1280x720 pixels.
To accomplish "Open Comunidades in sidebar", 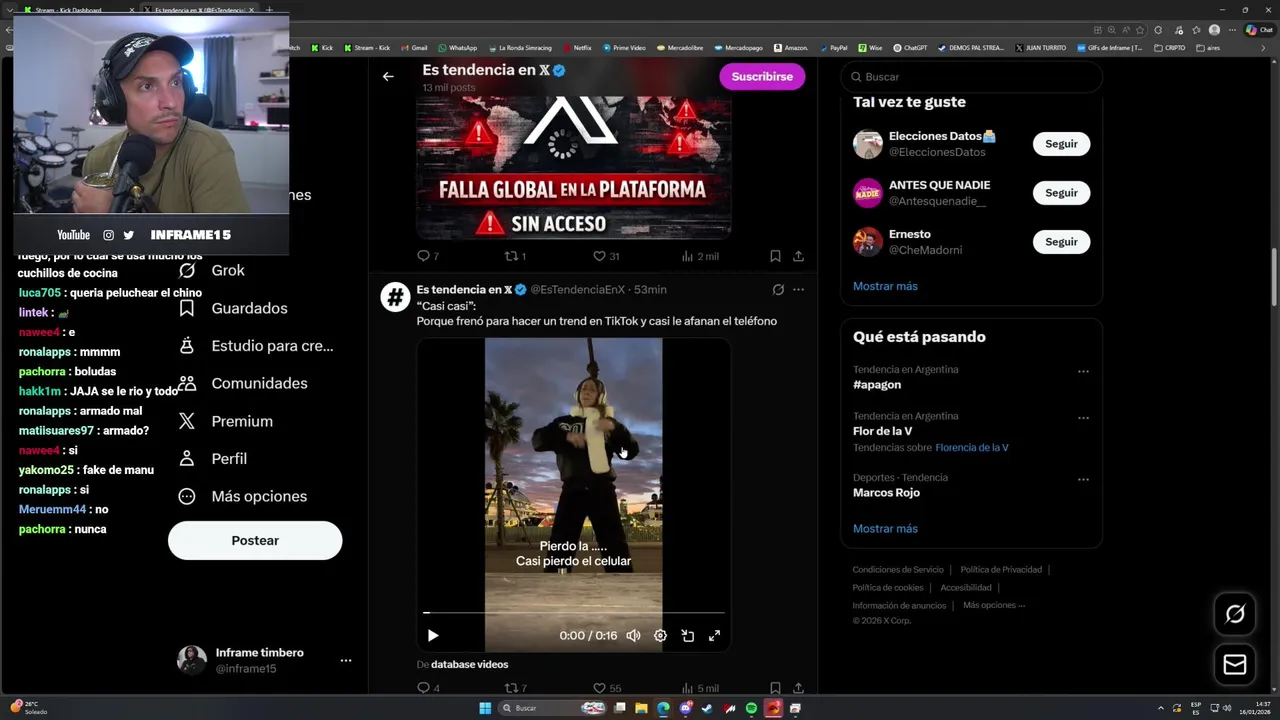I will (x=242, y=383).
